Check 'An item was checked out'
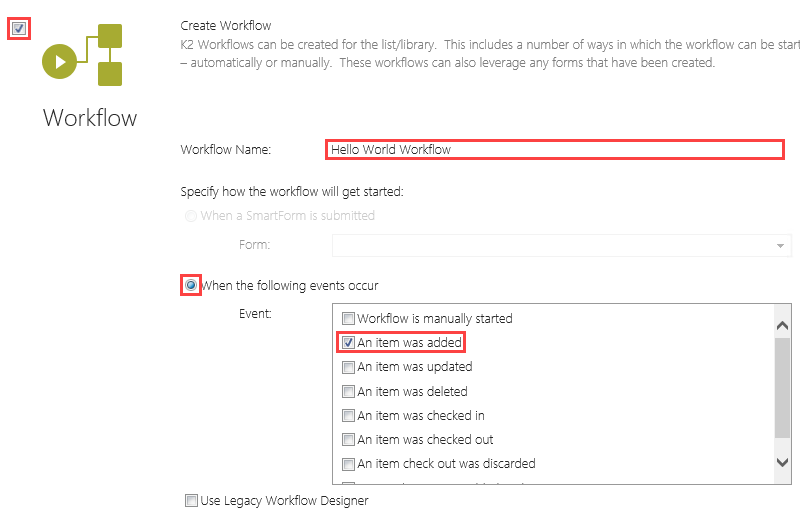The width and height of the screenshot is (800, 512). pyautogui.click(x=349, y=440)
